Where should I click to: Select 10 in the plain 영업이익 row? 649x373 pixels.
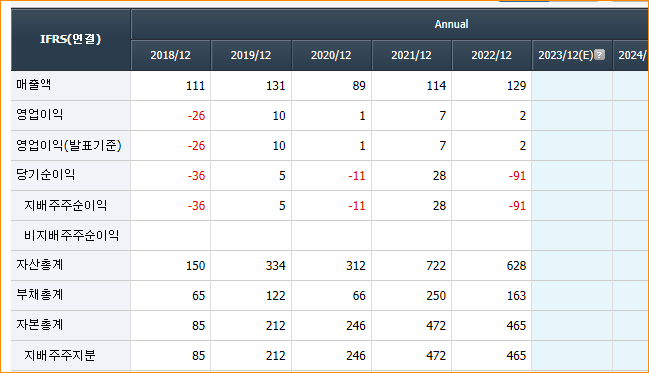coord(279,116)
